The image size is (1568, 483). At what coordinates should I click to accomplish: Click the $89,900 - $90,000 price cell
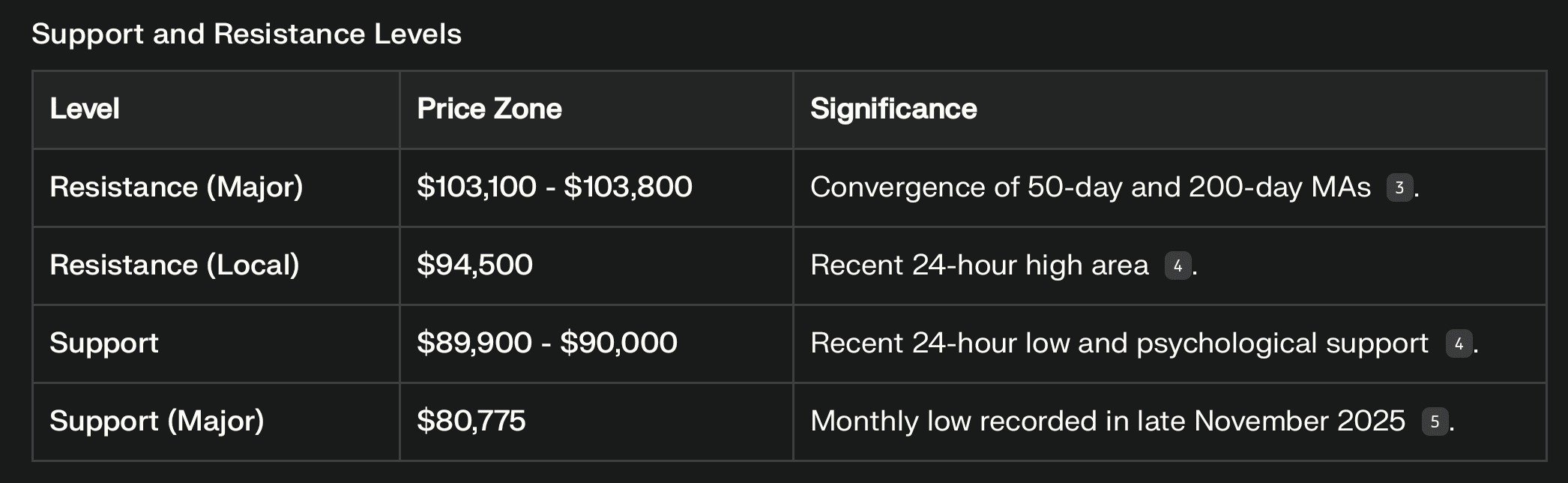546,343
